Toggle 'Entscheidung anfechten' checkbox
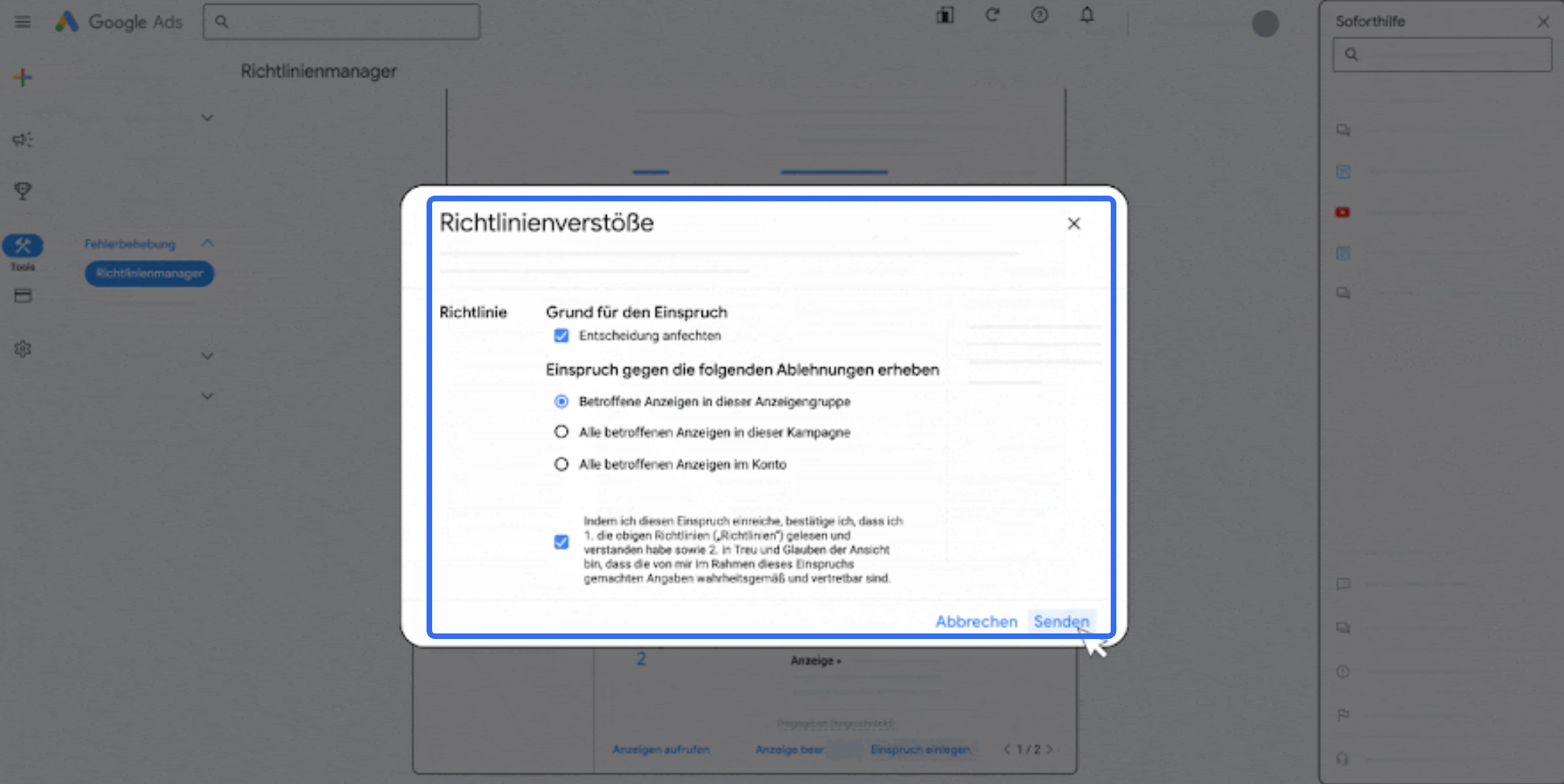Screen dimensions: 1564x784 [x=561, y=336]
